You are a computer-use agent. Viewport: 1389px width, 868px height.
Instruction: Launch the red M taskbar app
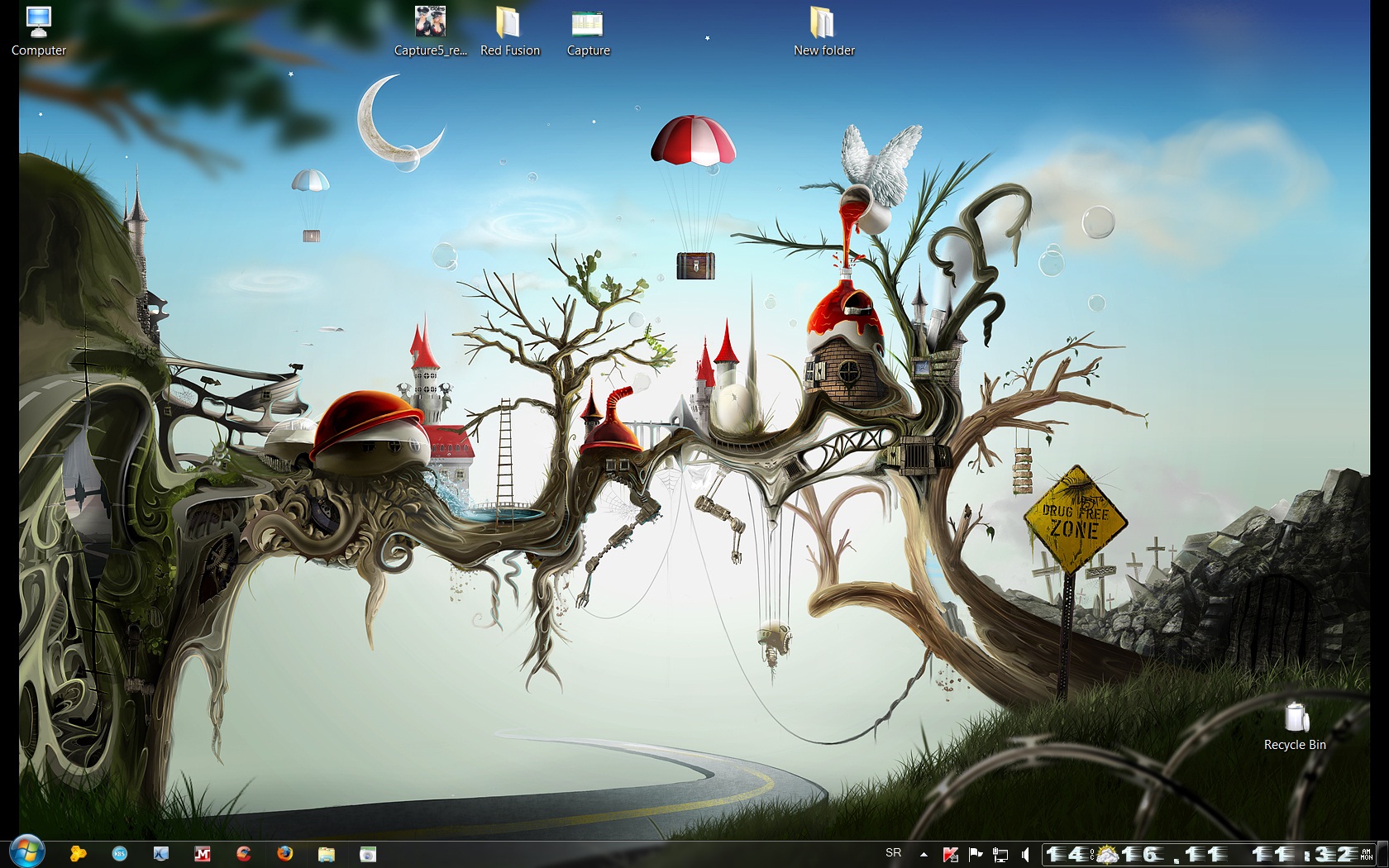203,854
